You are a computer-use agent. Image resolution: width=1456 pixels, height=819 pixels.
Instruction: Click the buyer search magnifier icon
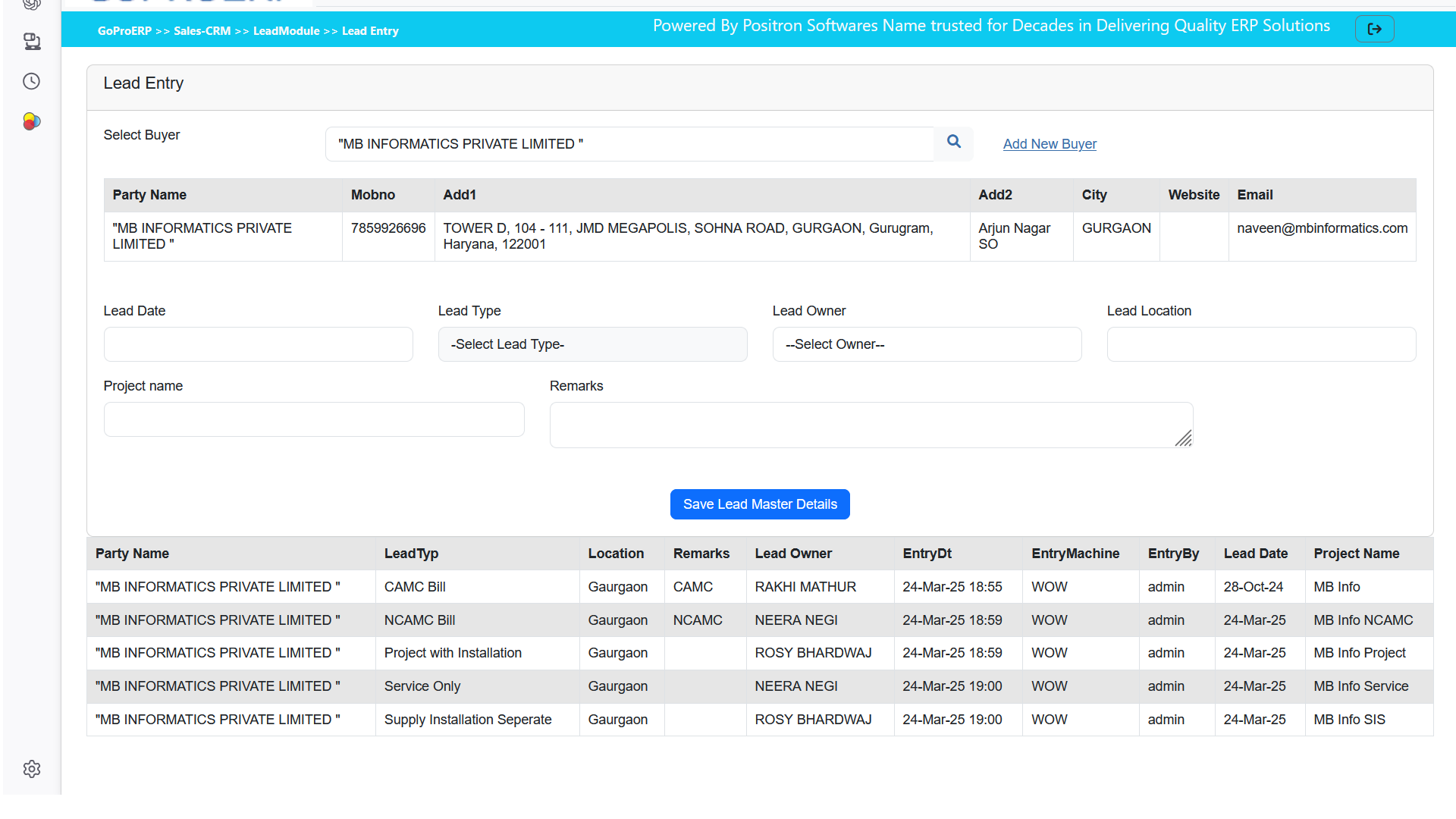tap(953, 142)
